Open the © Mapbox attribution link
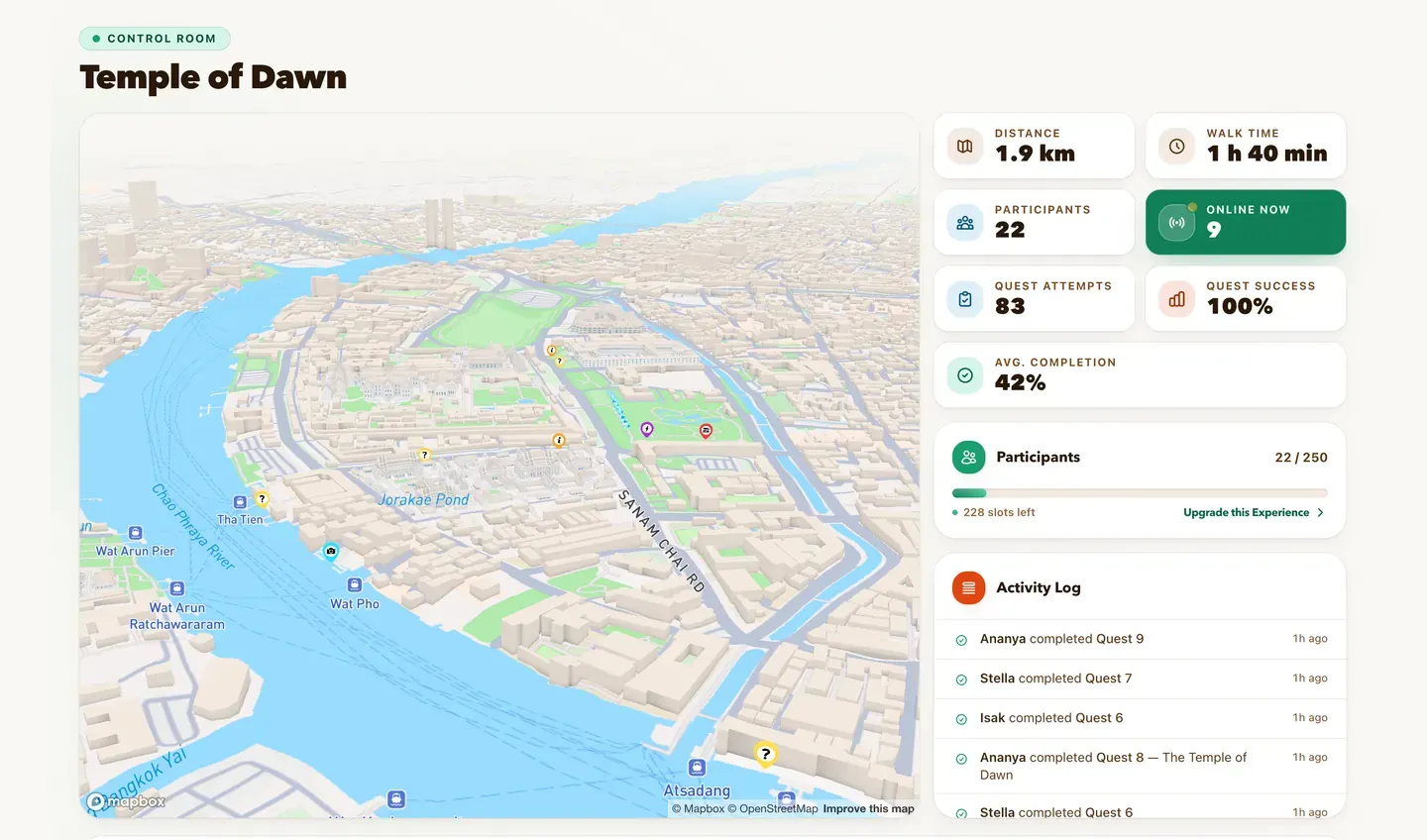1427x840 pixels. (x=698, y=809)
